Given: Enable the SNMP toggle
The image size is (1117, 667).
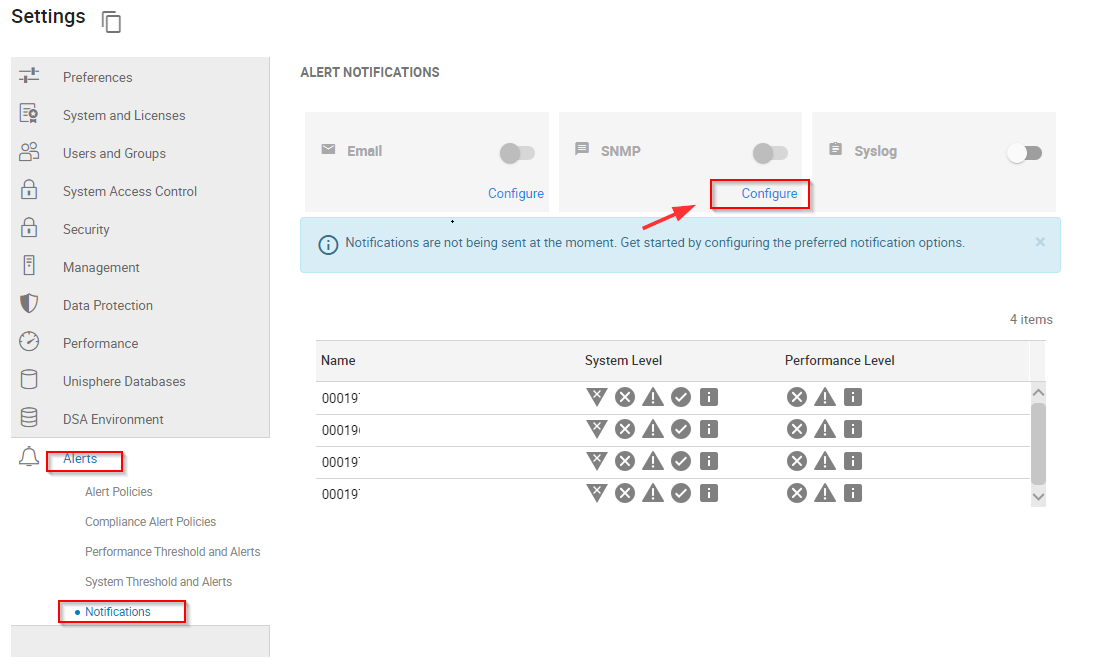Looking at the screenshot, I should point(770,151).
